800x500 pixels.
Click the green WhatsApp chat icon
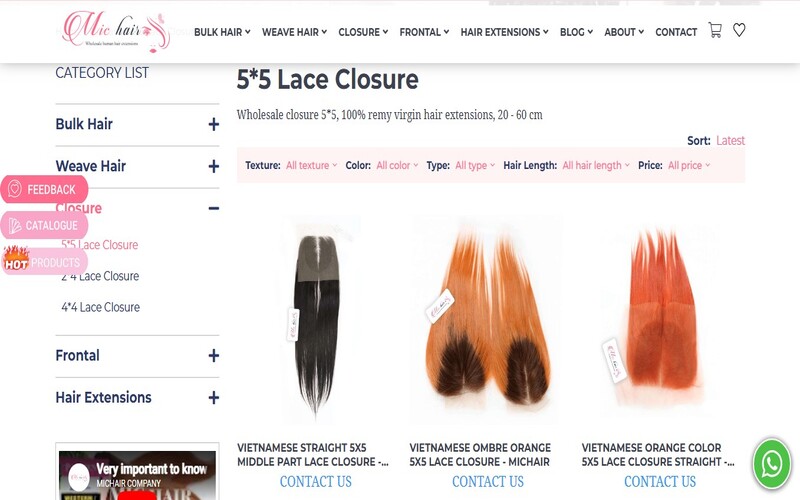point(772,464)
